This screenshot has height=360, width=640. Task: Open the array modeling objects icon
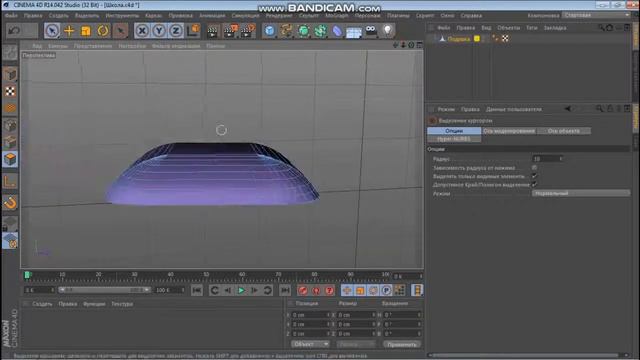click(x=320, y=31)
